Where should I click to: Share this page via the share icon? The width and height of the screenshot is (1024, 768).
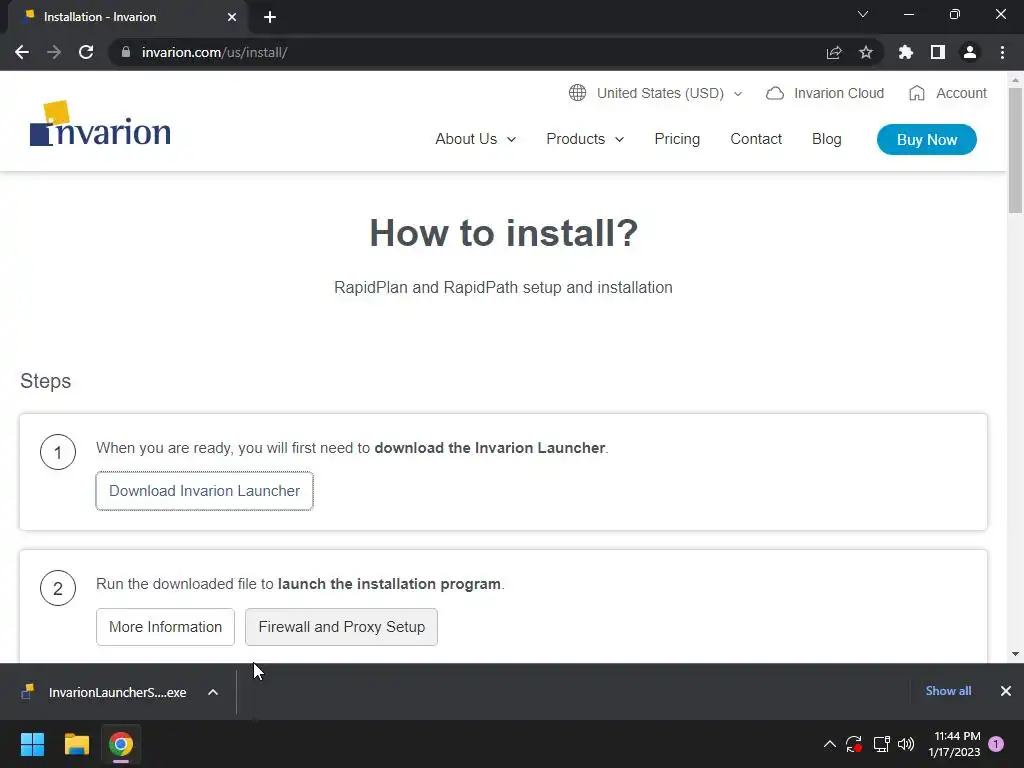click(834, 52)
